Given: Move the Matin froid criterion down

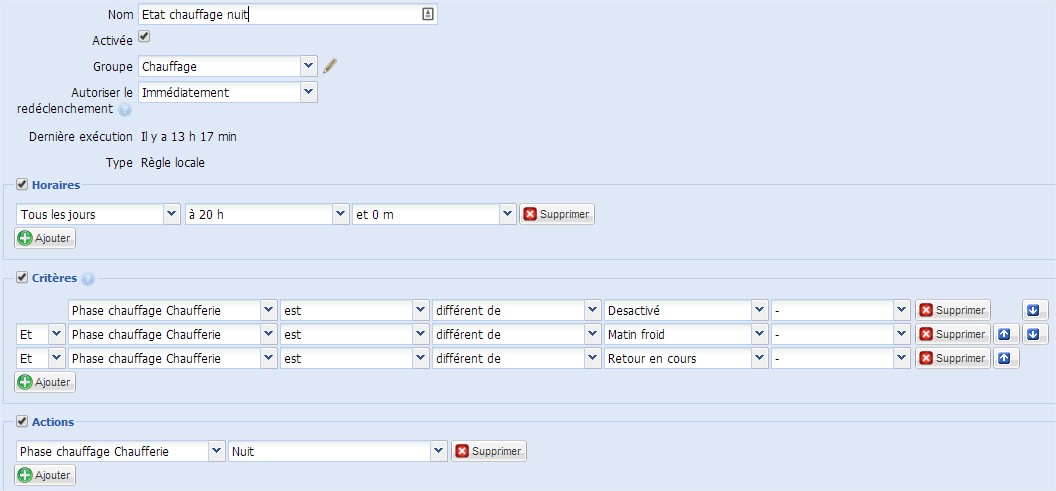Looking at the screenshot, I should [x=1033, y=335].
